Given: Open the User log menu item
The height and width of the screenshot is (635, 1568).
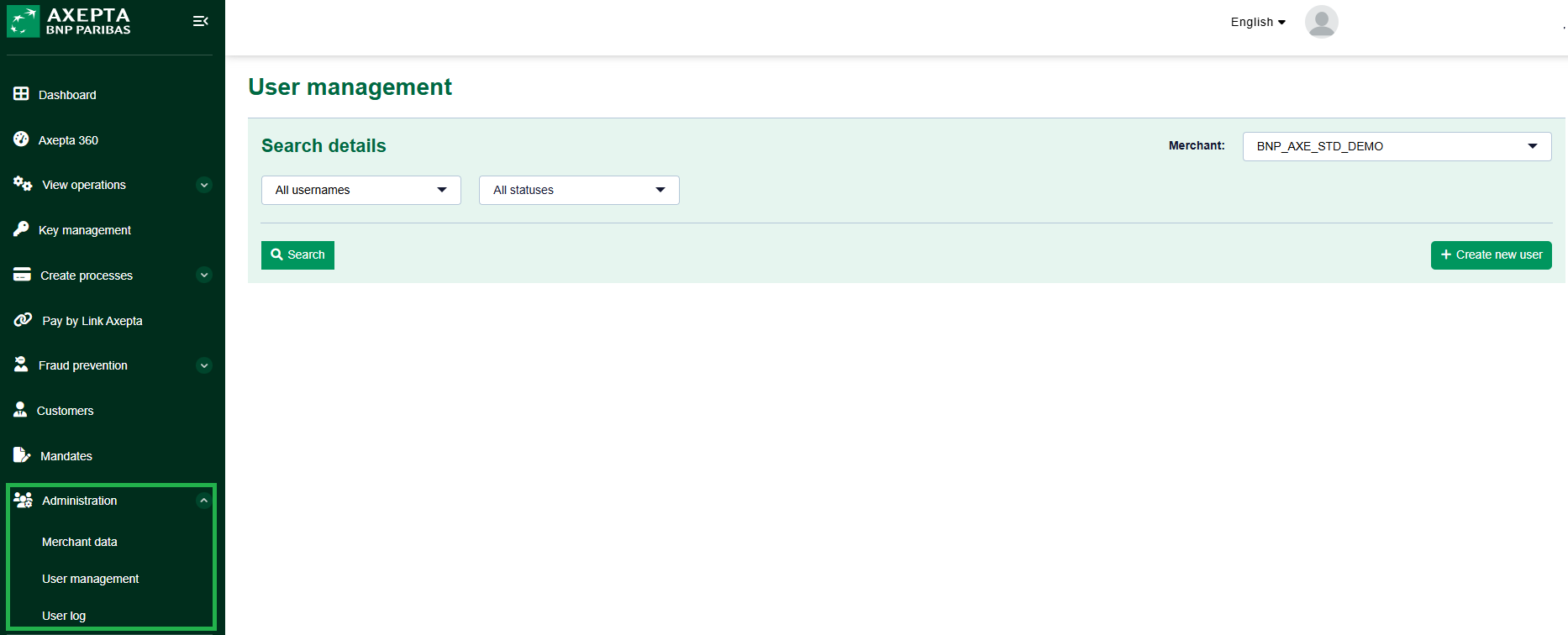Looking at the screenshot, I should (64, 616).
